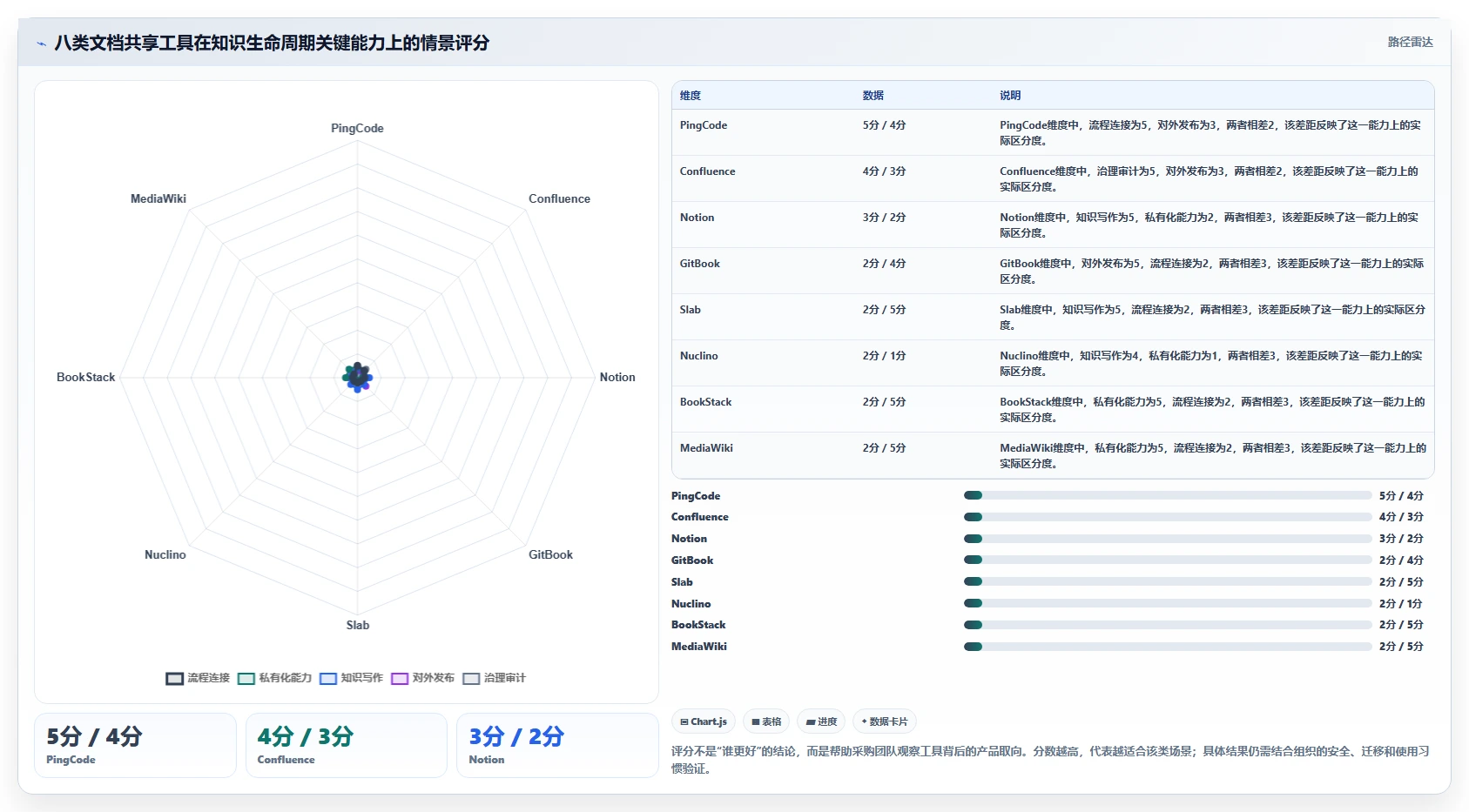Click the title 八类文档共享工具在知识生命周期关键能力上的情景评分
The width and height of the screenshot is (1469, 812).
pos(272,43)
